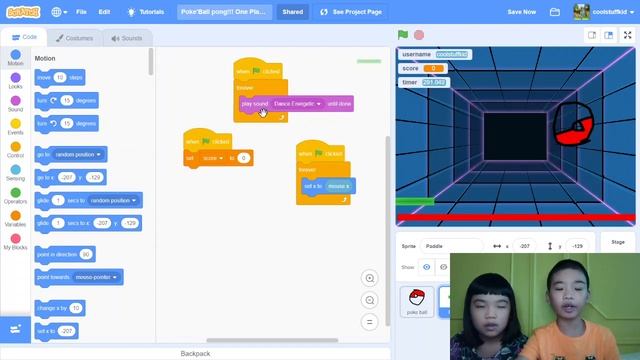
Task: Click change x by 10 block
Action: (60, 308)
